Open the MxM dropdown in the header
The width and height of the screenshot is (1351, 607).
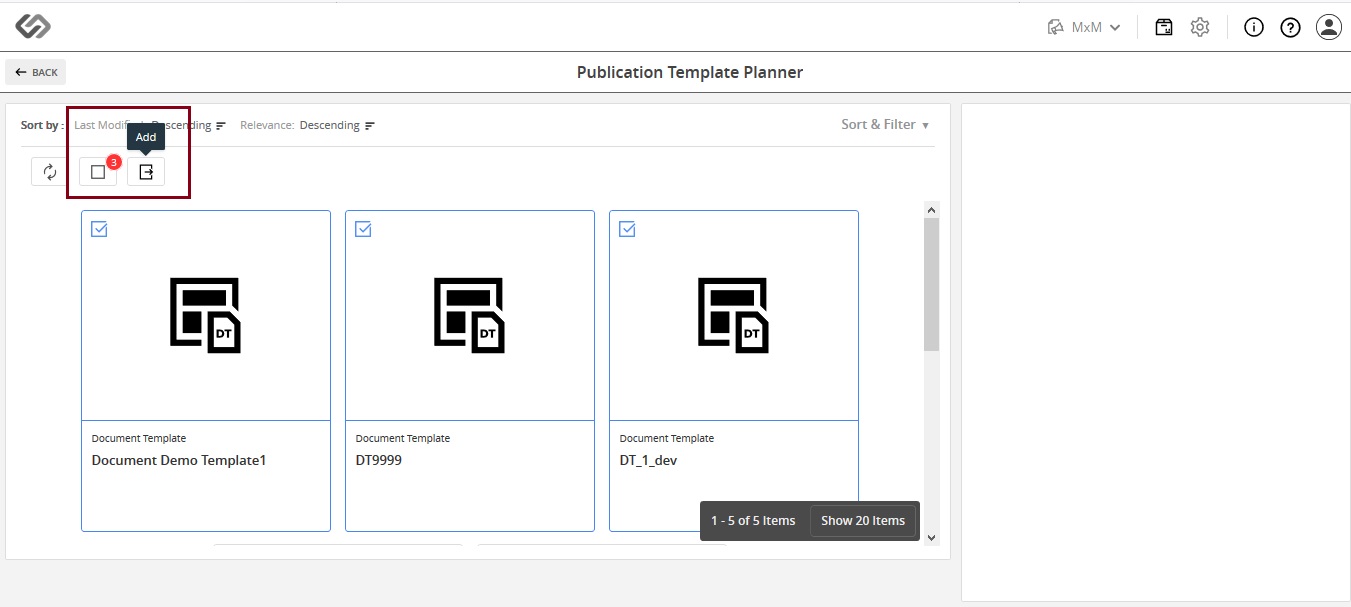coord(1085,27)
